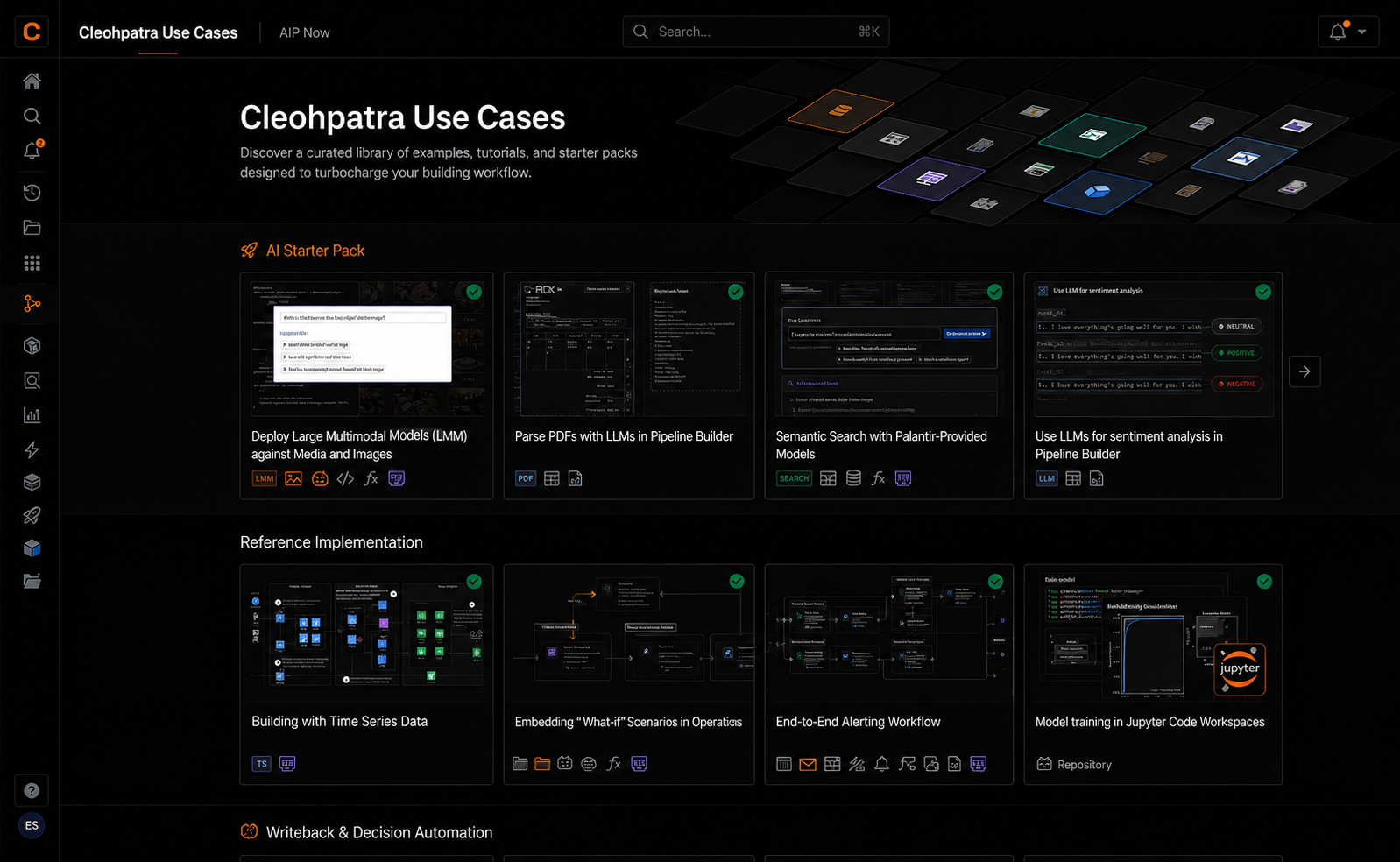Viewport: 1400px width, 862px height.
Task: Click the 'Cleohpatra Use Cases' page headline
Action: pos(402,117)
